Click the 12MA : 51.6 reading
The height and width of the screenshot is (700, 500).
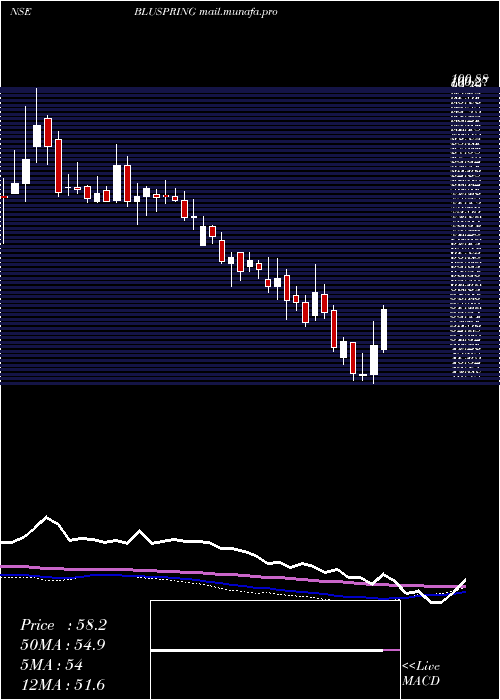[63, 685]
